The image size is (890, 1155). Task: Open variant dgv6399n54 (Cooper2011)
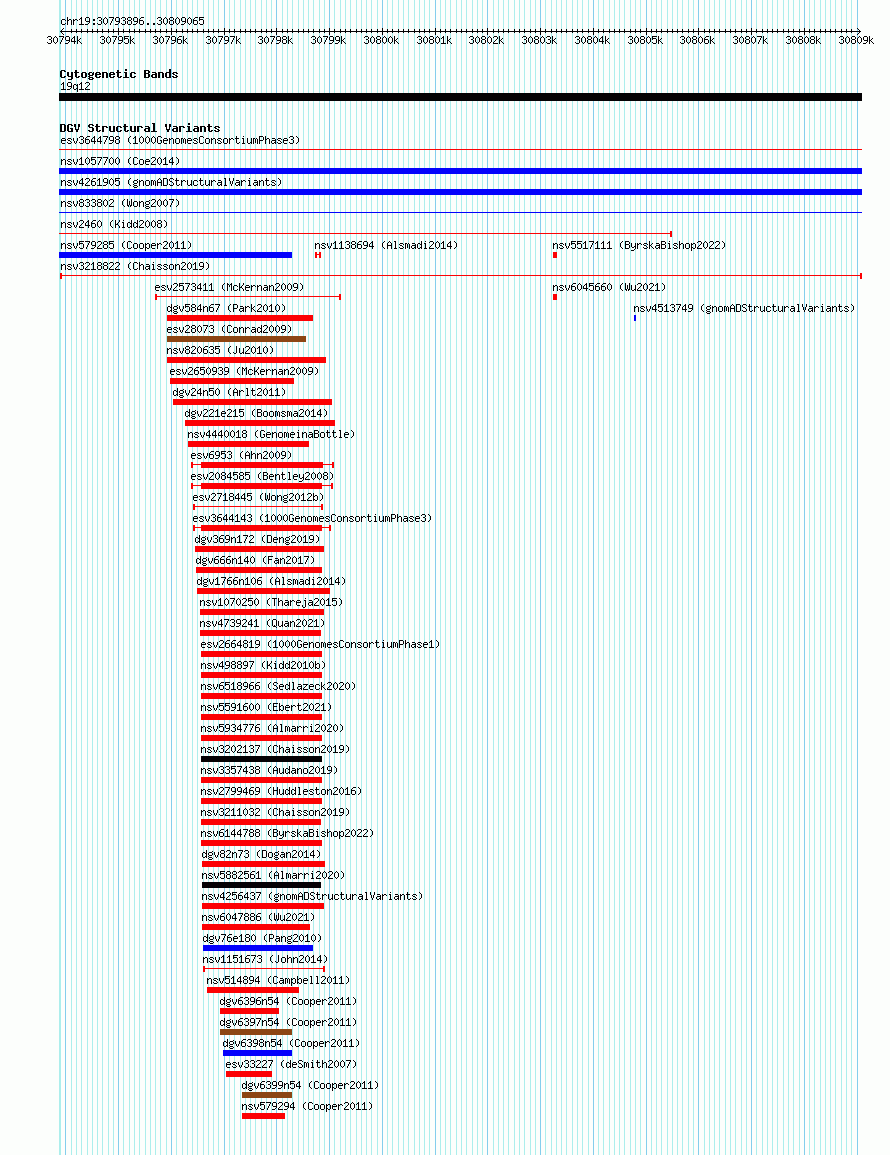tap(310, 1085)
